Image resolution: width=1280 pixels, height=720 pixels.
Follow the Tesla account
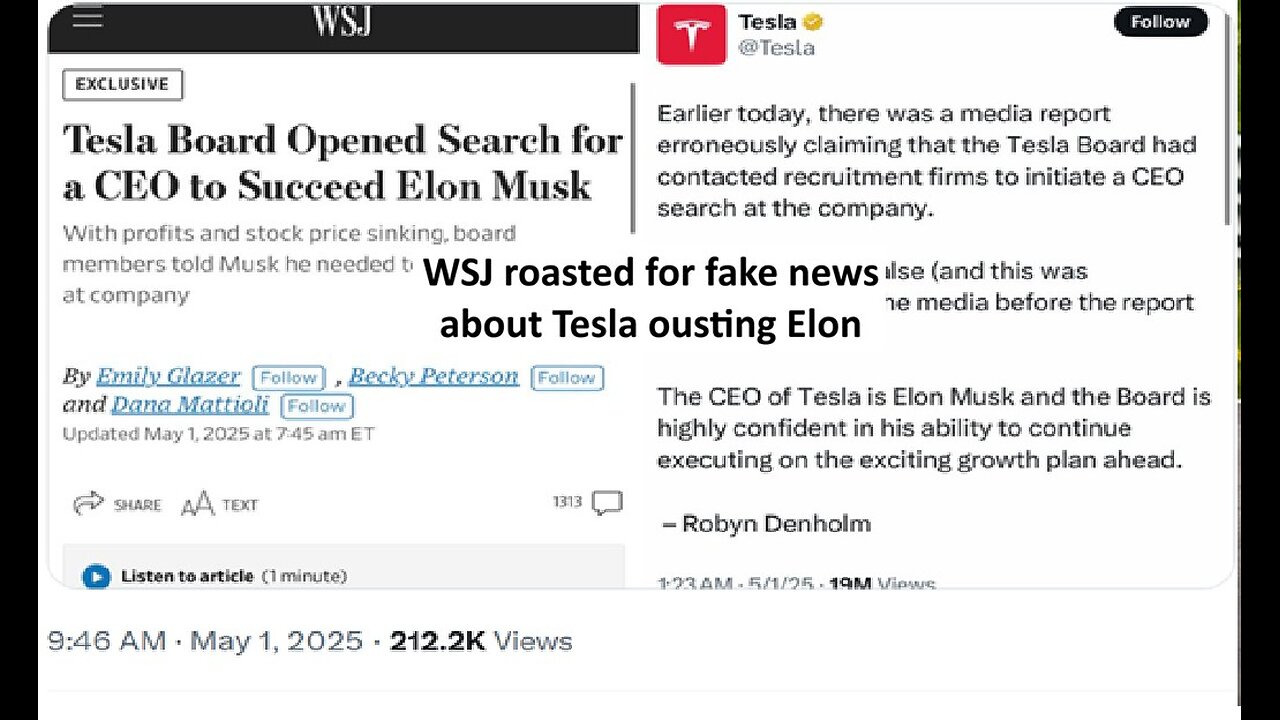coord(1160,22)
